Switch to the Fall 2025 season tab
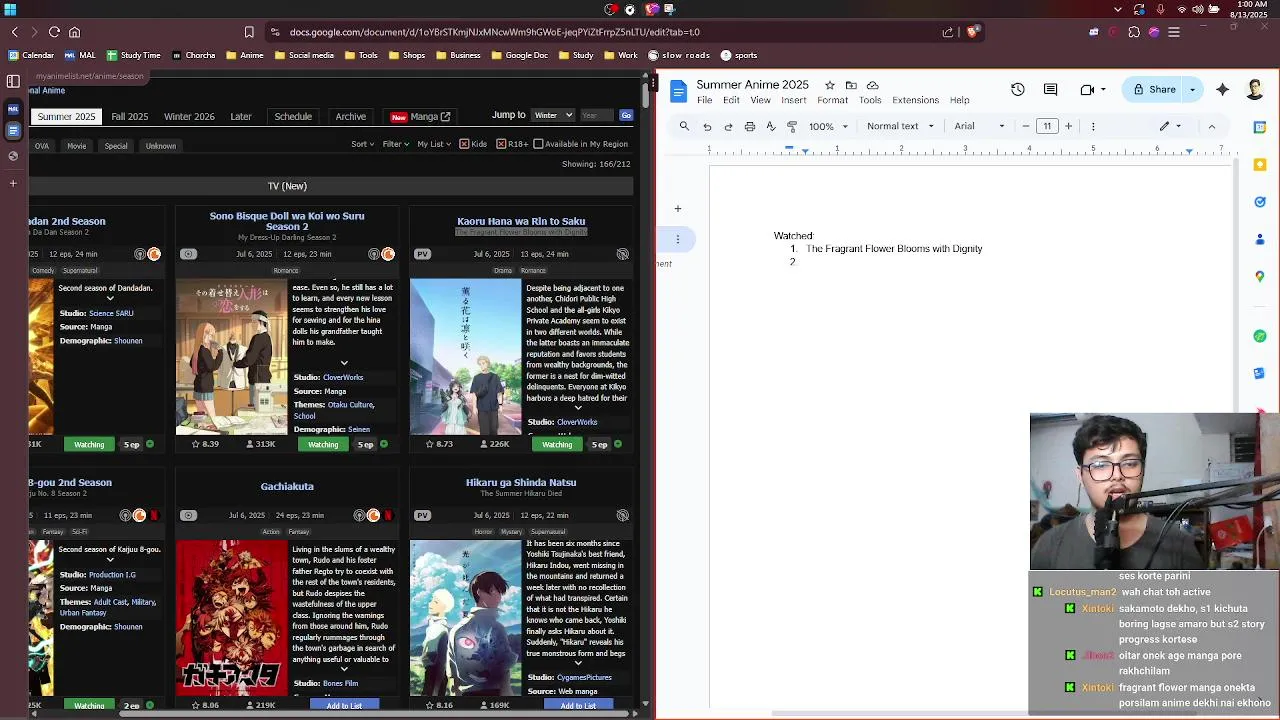1280x720 pixels. click(129, 116)
